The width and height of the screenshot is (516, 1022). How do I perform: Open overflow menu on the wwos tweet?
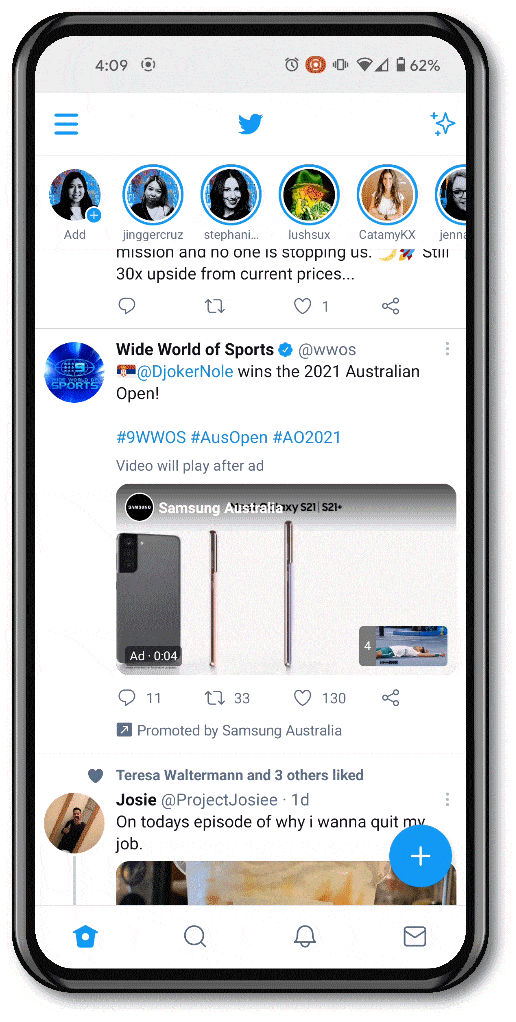[x=447, y=349]
